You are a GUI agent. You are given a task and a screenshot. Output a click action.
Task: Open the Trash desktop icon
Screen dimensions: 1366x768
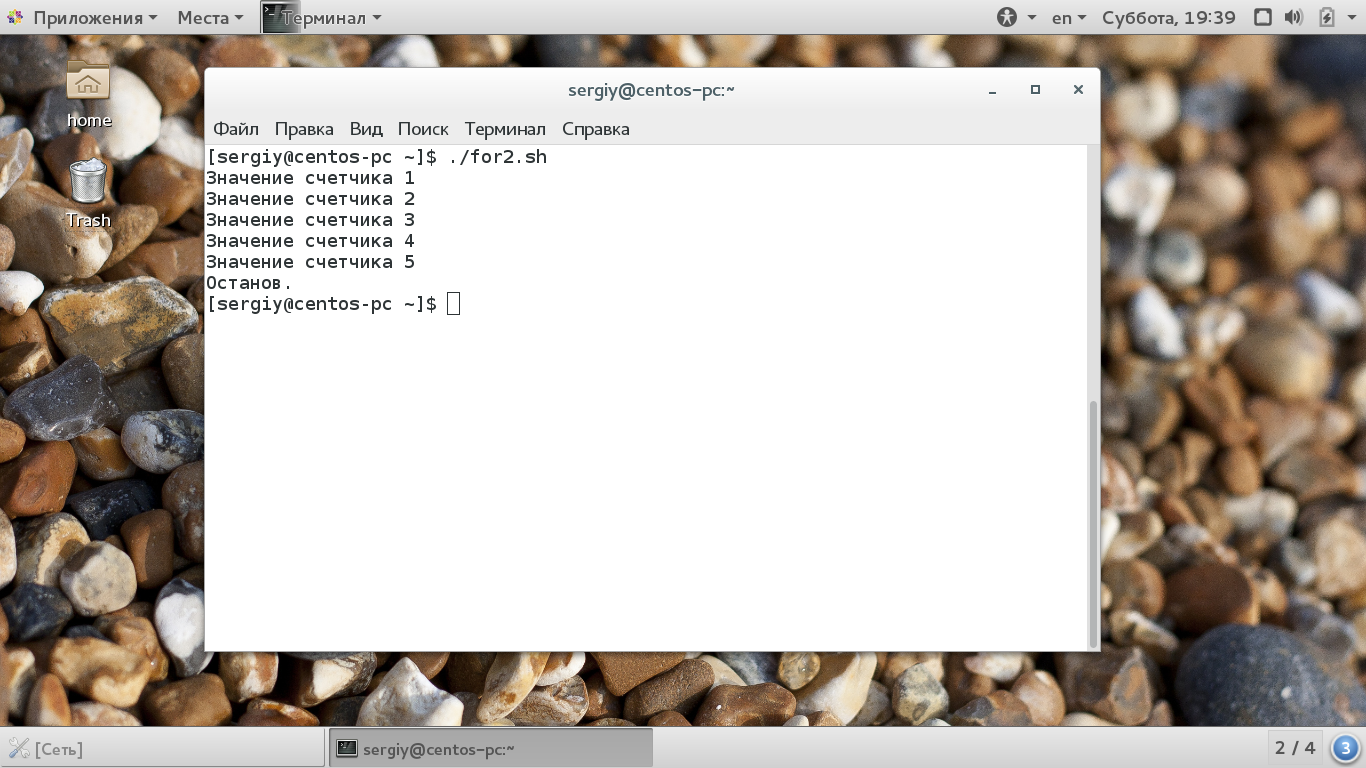pos(88,193)
